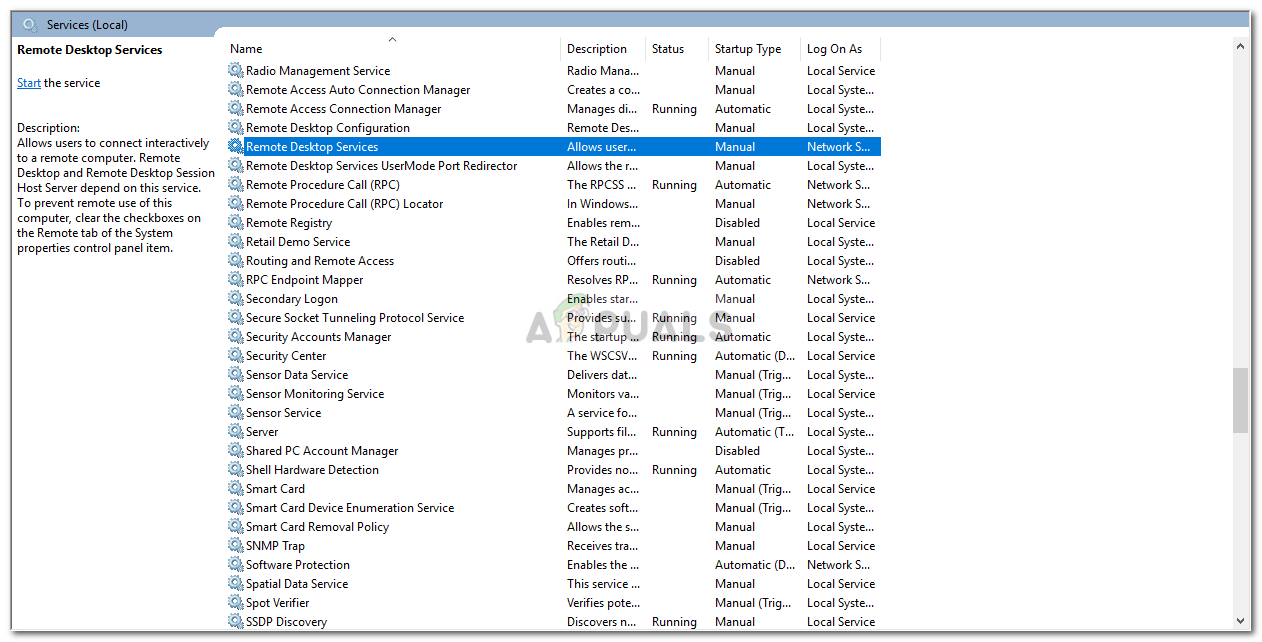Click the icon for Secure Socket Tunneling Protocol Service
The height and width of the screenshot is (642, 1262).
[x=235, y=318]
